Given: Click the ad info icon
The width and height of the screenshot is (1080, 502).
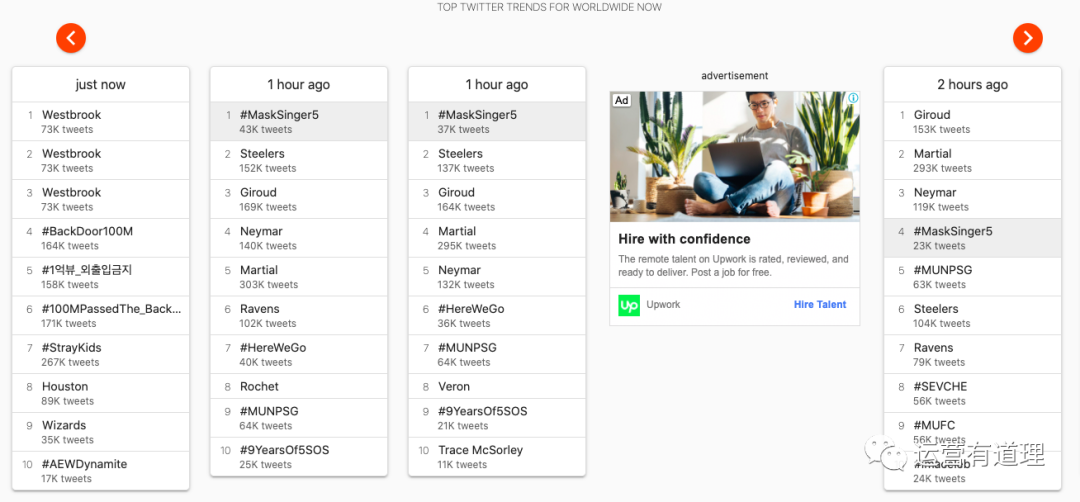Looking at the screenshot, I should pyautogui.click(x=853, y=99).
